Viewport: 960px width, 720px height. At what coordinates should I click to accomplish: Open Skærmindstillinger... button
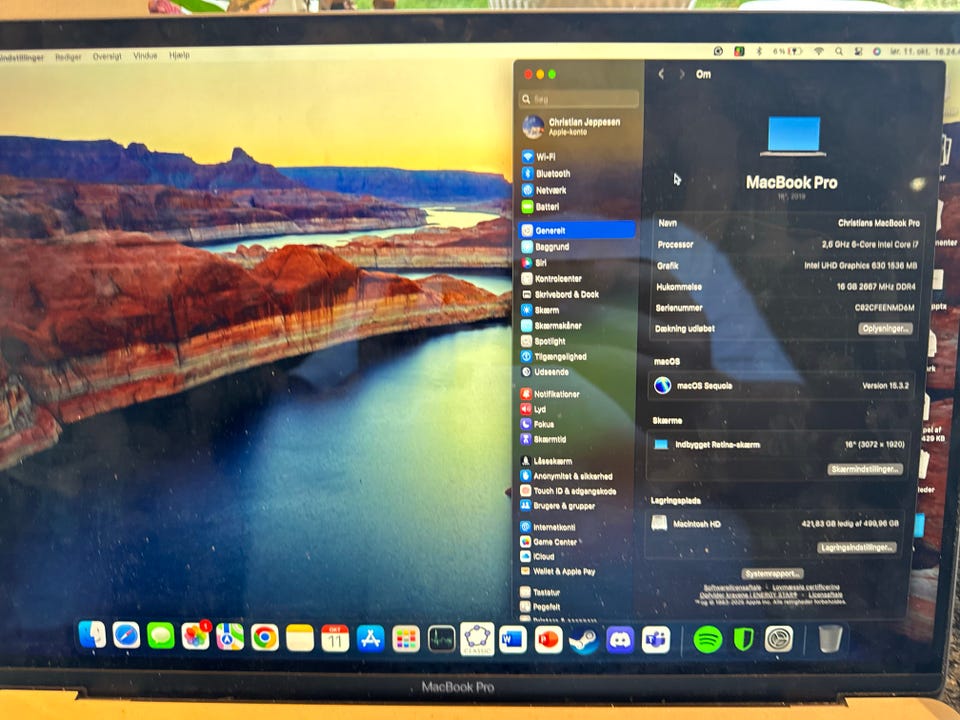865,469
